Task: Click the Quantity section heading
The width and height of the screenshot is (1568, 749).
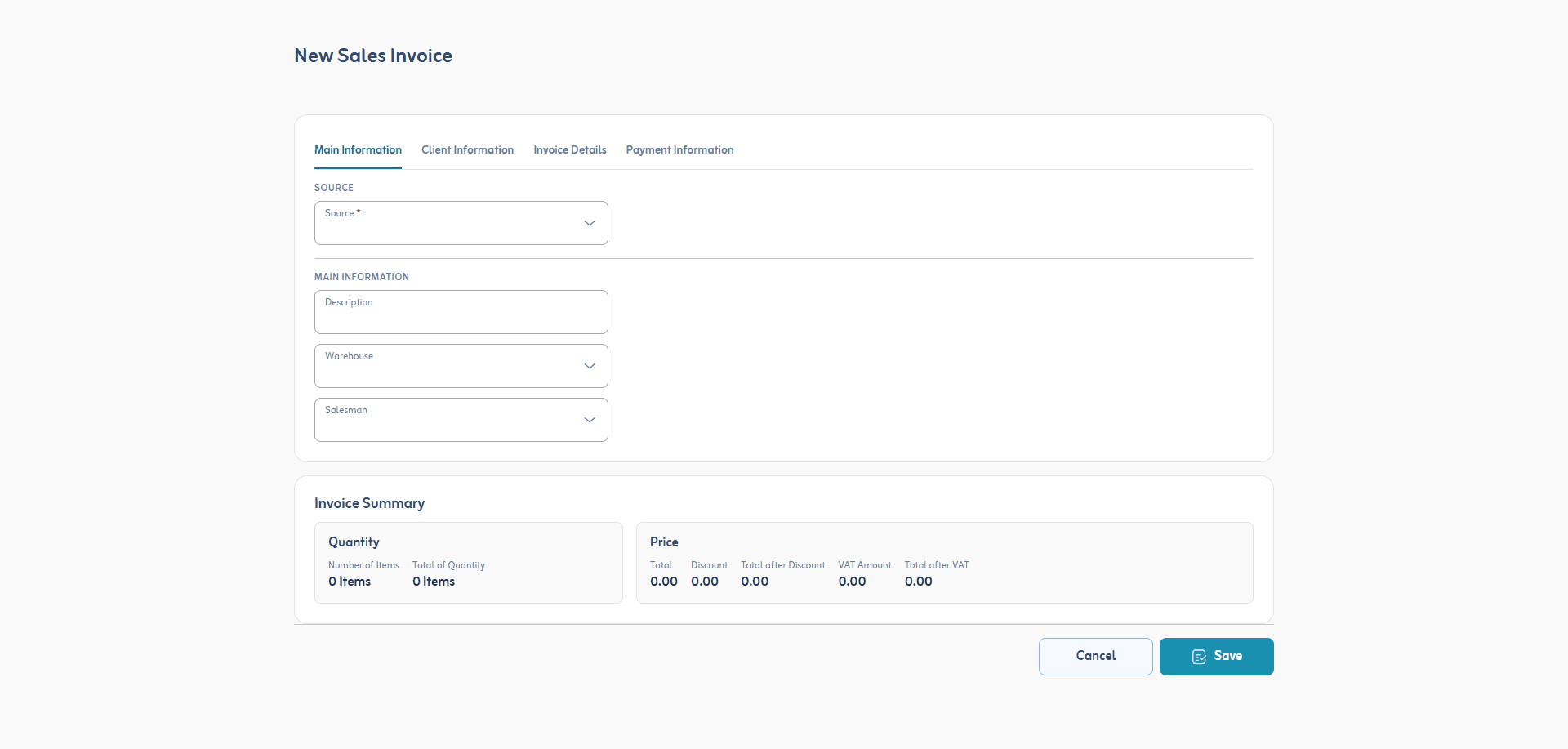Action: click(x=354, y=542)
